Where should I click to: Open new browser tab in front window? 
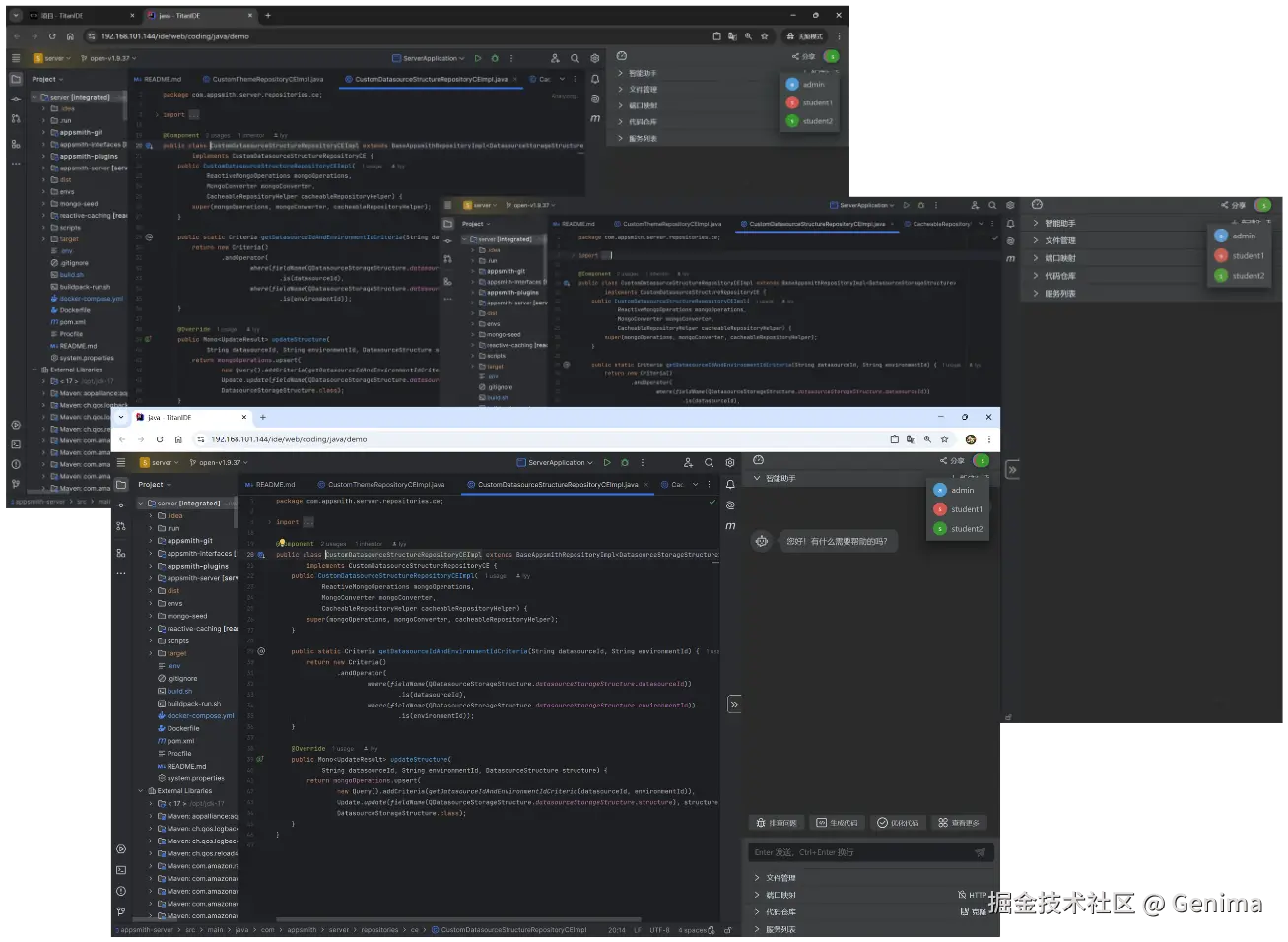(263, 417)
